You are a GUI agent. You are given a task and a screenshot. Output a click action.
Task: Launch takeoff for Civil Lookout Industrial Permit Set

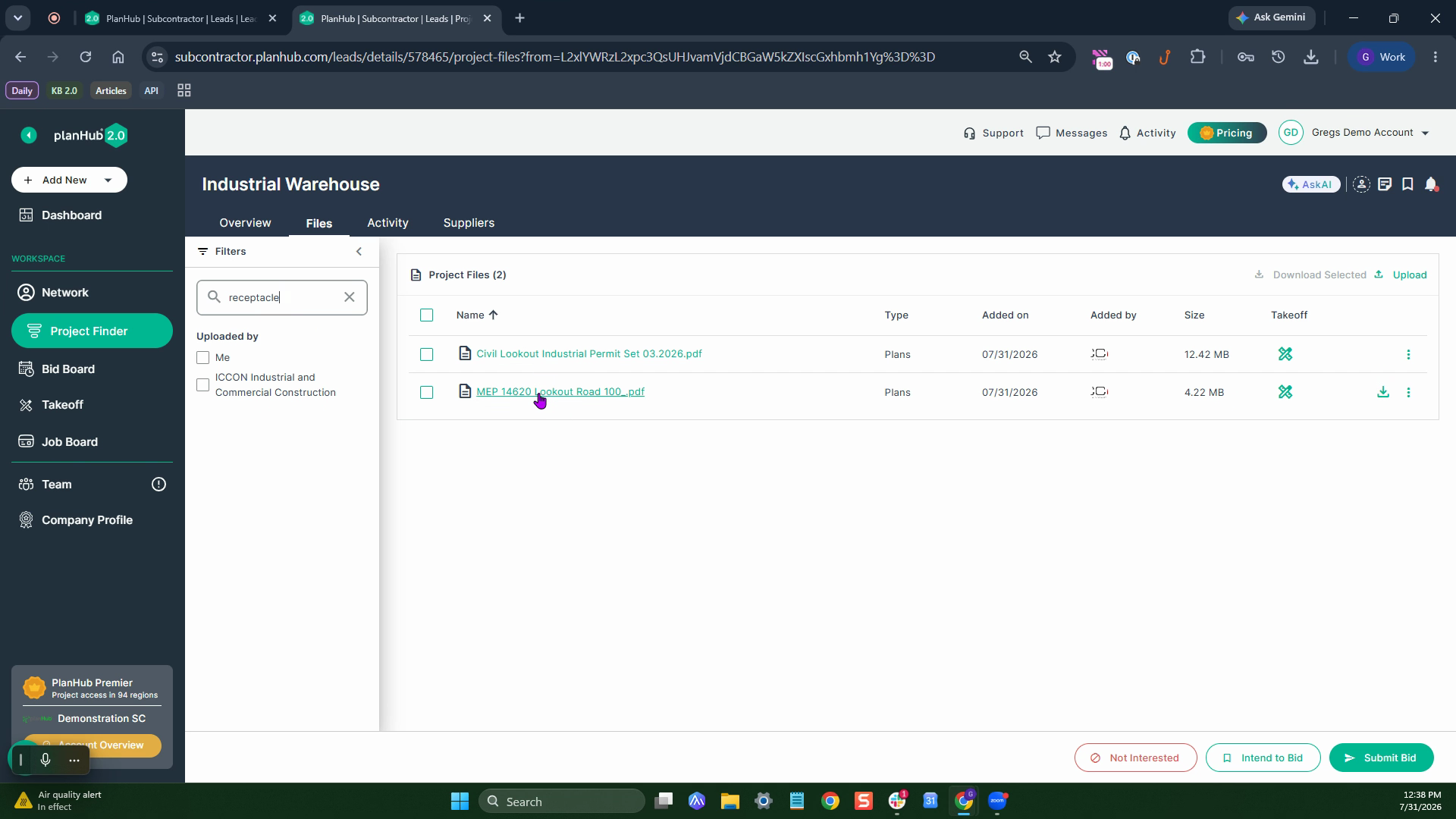coord(1285,354)
